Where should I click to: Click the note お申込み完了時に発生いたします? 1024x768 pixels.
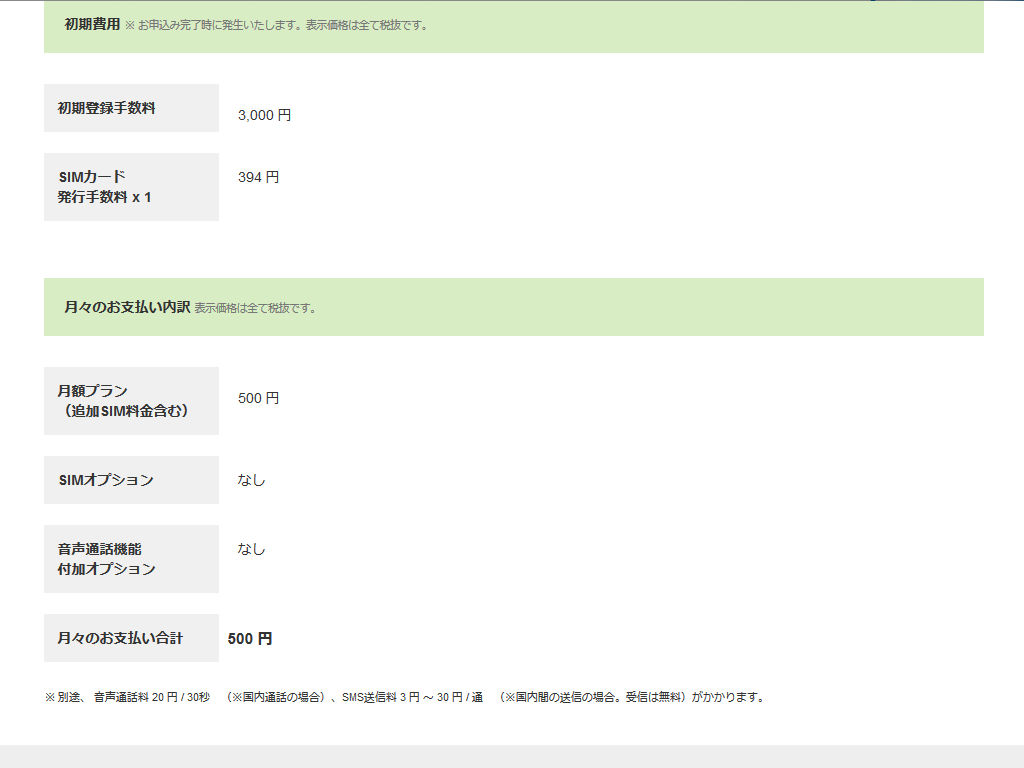(276, 25)
